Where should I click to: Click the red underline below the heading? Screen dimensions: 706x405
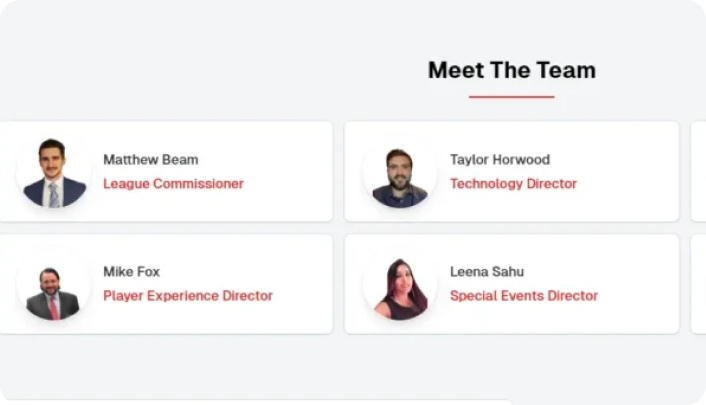coord(511,97)
